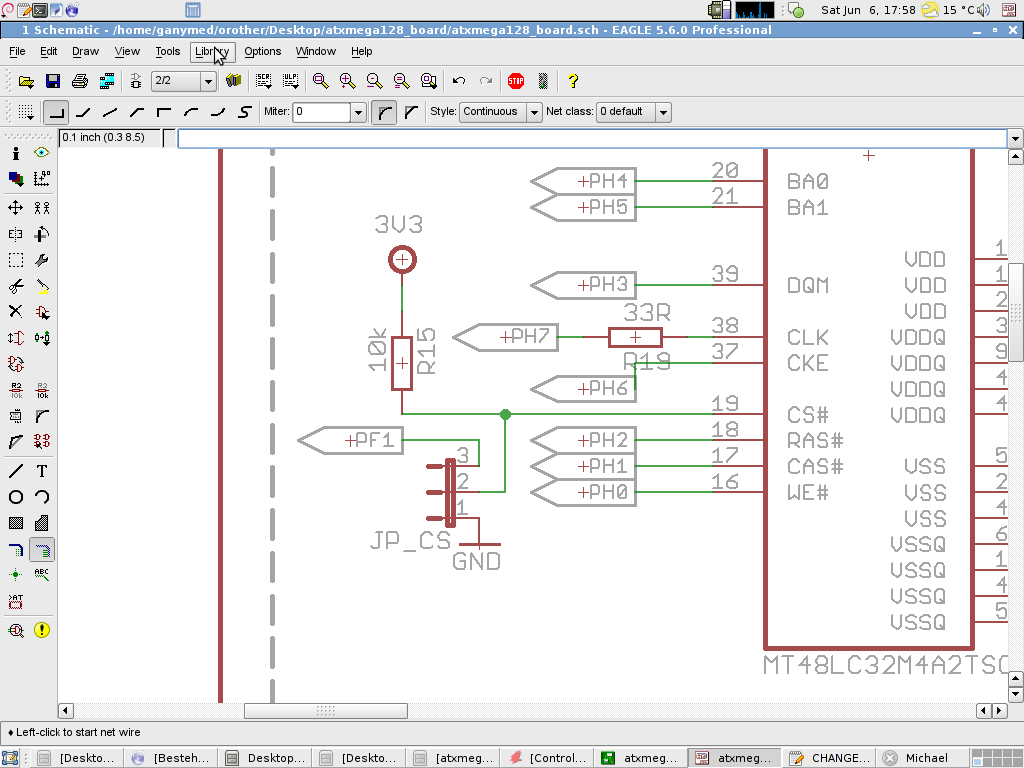The image size is (1024, 768).
Task: Open the sheet selector 2/2 dropdown
Action: coord(208,81)
